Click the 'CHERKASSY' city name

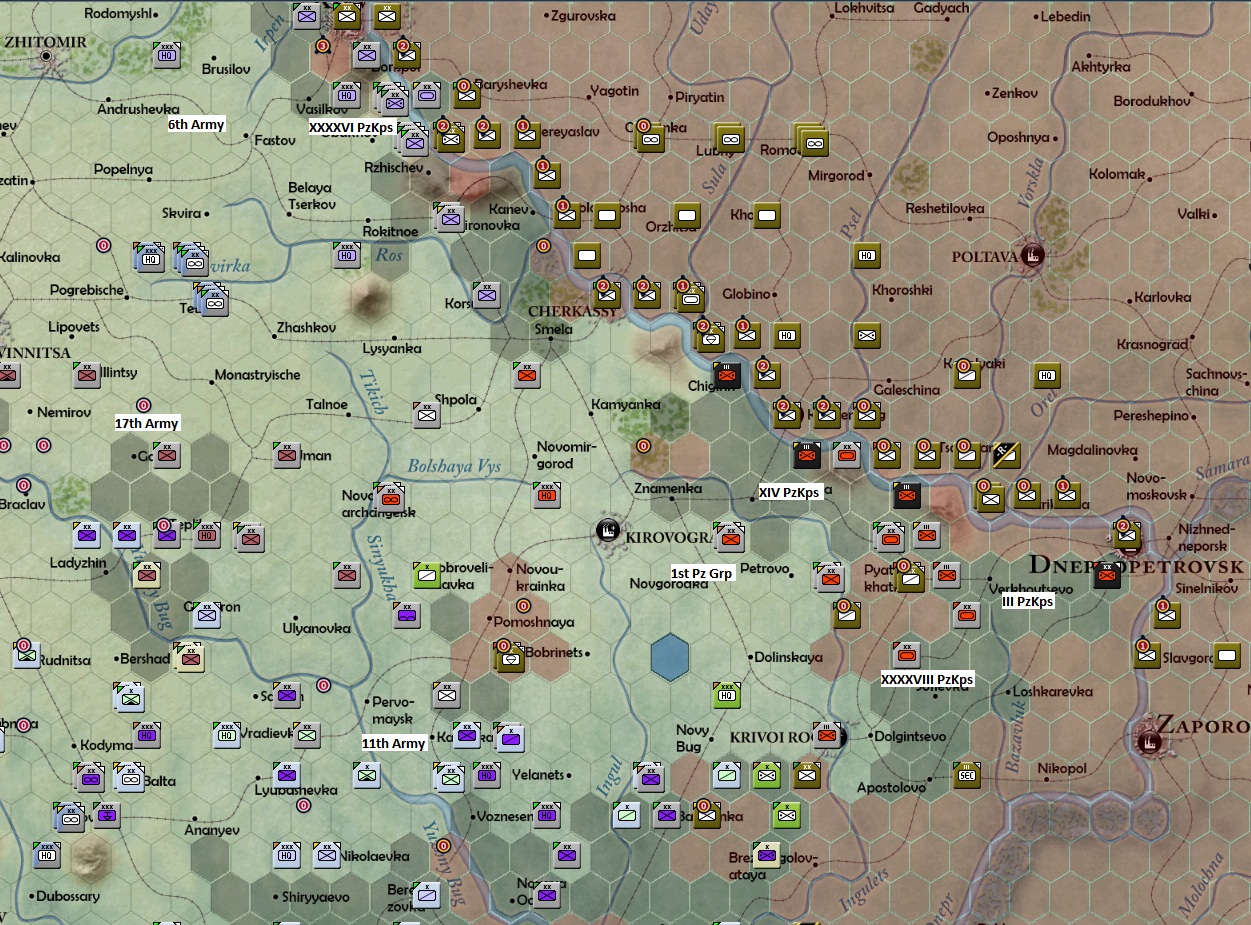pyautogui.click(x=572, y=311)
